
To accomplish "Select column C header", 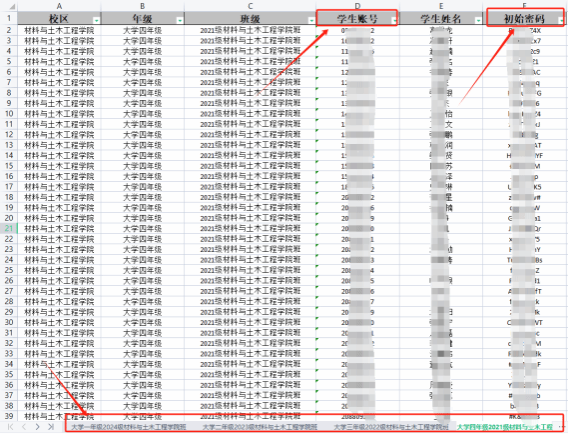I will coord(250,6).
